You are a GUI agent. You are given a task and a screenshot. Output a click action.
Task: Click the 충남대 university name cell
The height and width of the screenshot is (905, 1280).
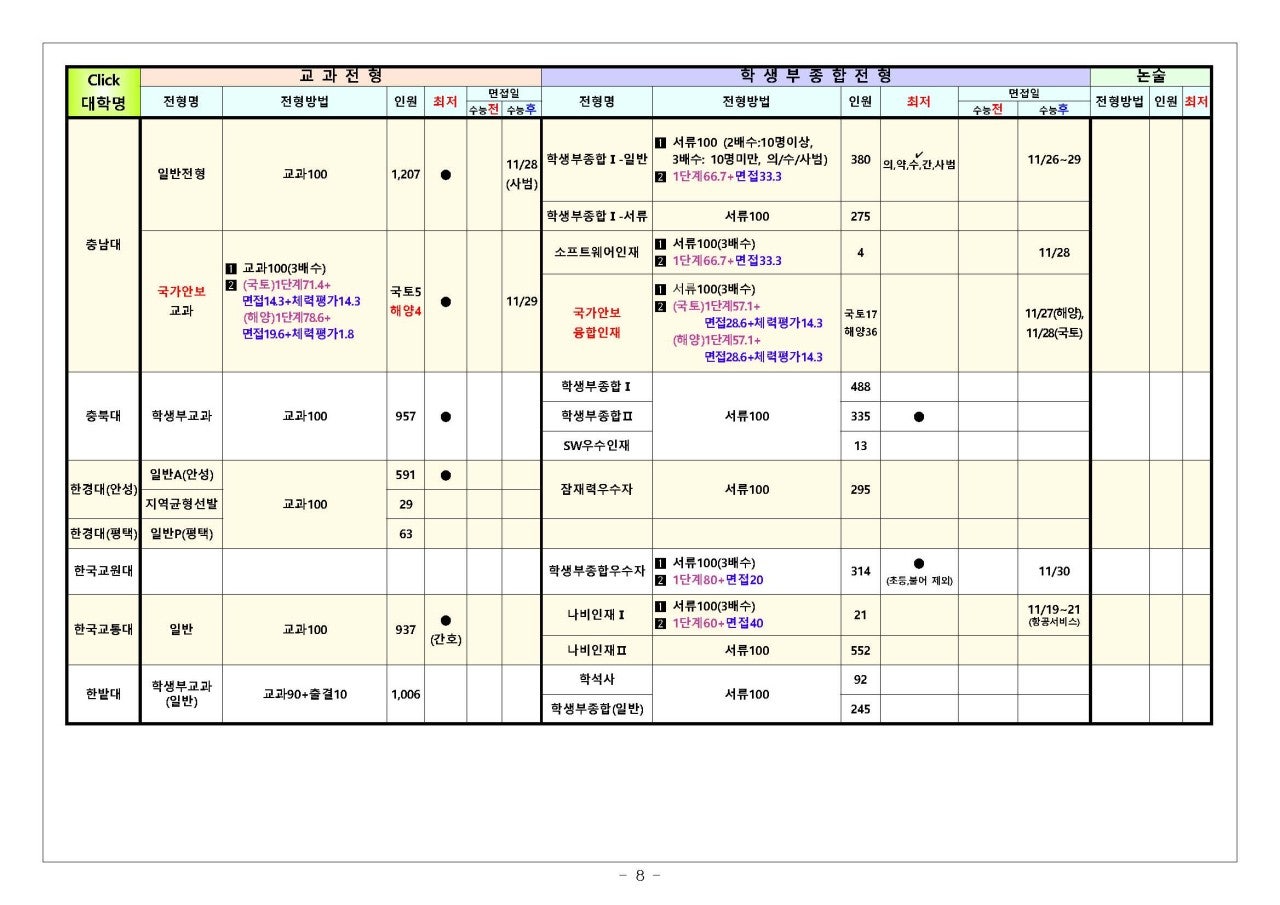tap(103, 245)
